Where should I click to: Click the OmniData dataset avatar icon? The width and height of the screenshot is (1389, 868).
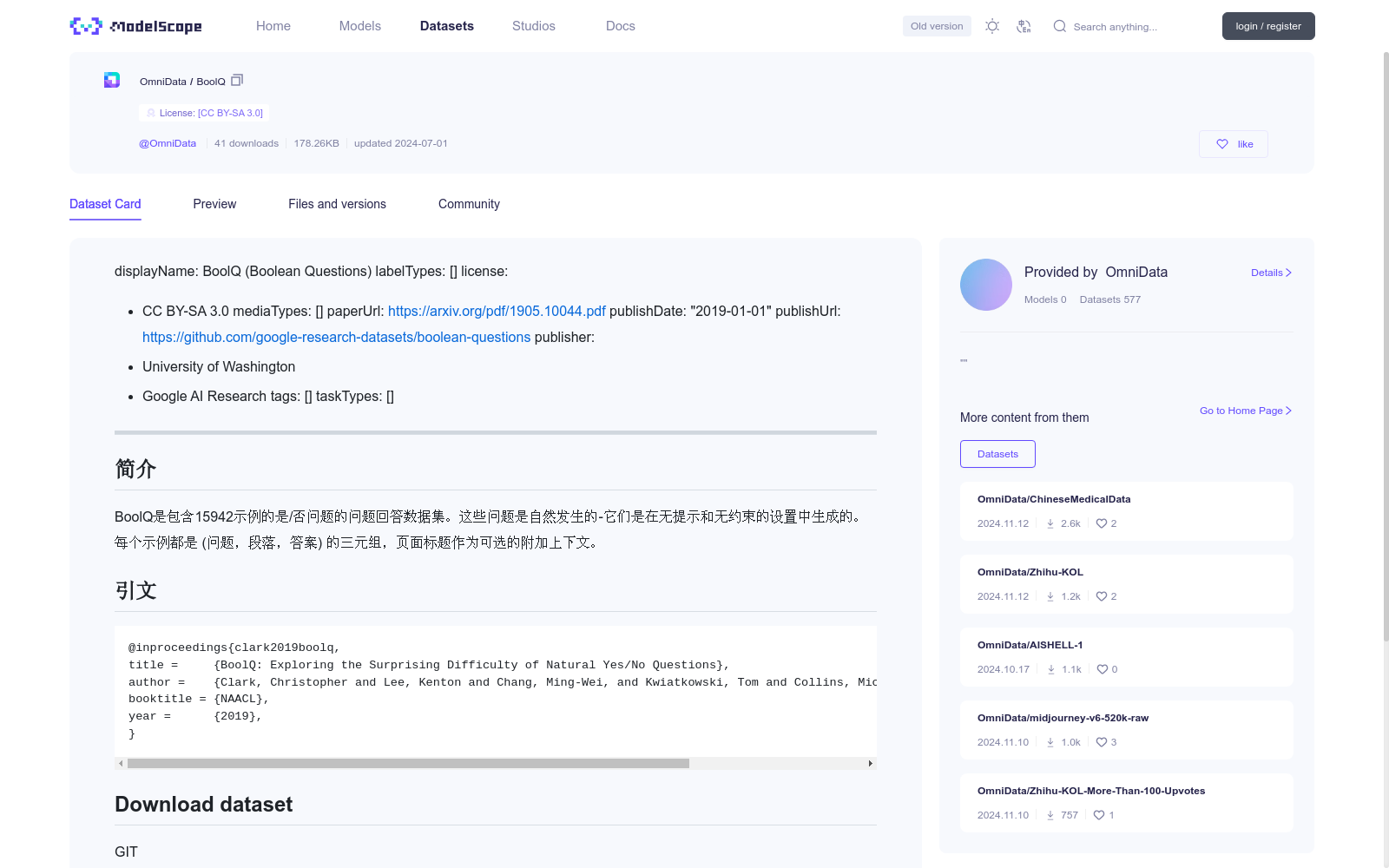112,80
